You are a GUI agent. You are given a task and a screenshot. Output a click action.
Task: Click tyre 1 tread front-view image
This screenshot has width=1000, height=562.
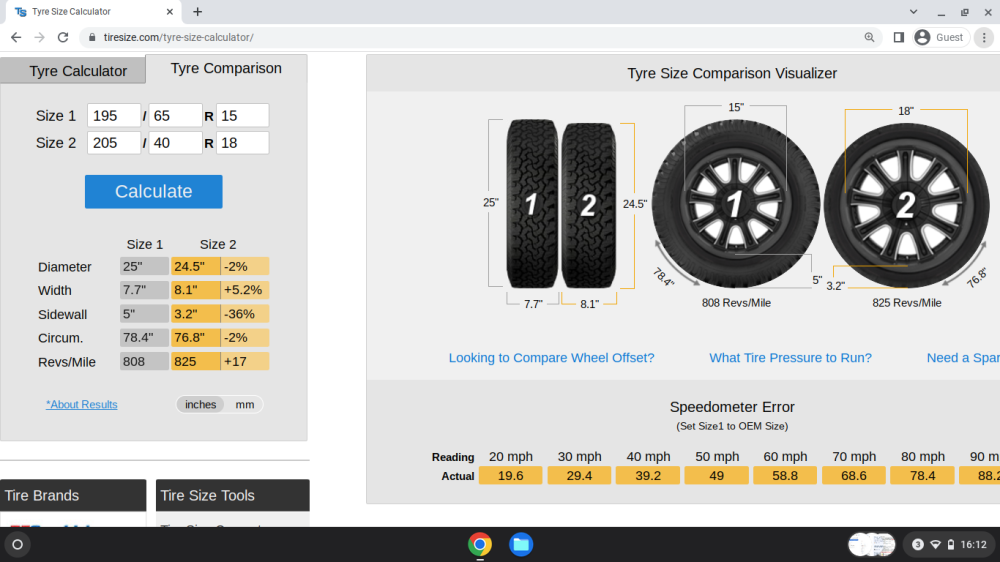pos(532,204)
